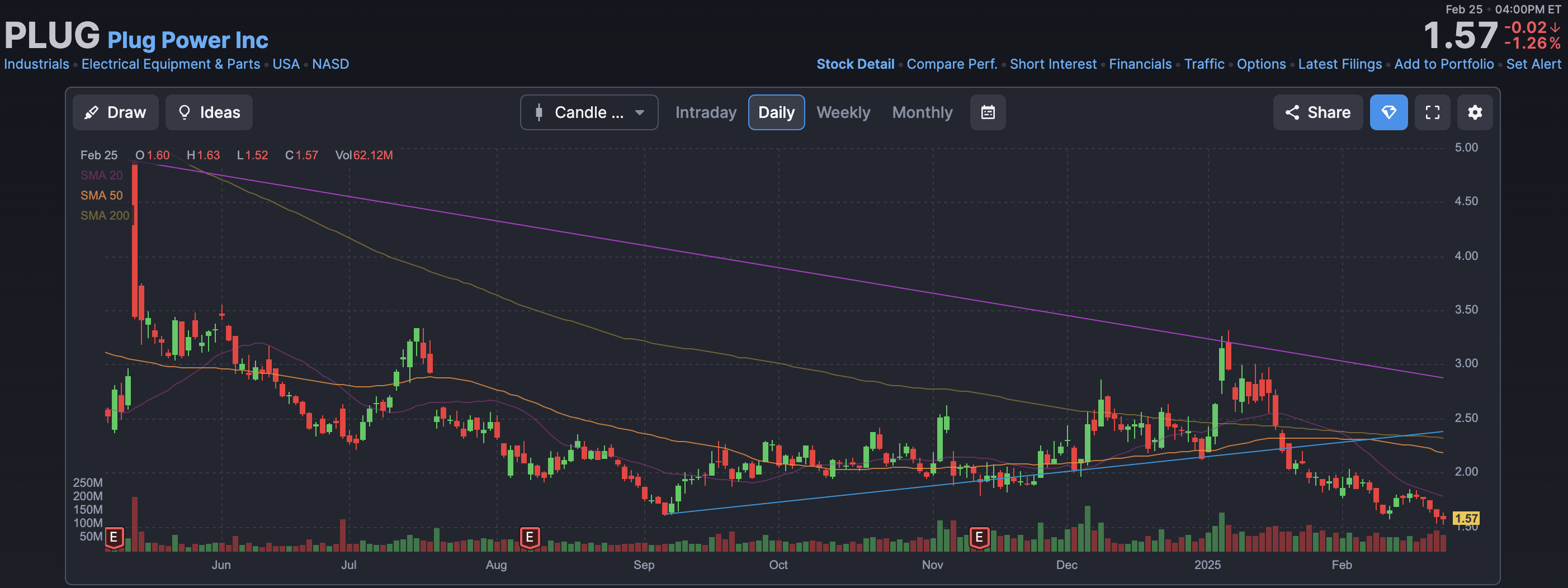The width and height of the screenshot is (1568, 588).
Task: Open Traffic page
Action: coord(1204,64)
